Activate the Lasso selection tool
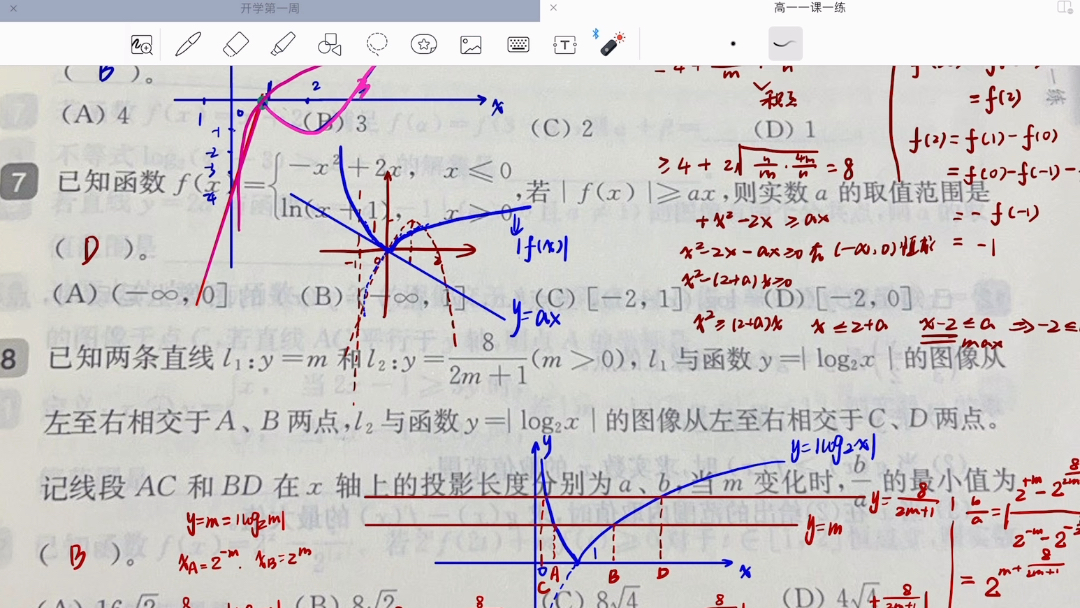 coord(377,44)
